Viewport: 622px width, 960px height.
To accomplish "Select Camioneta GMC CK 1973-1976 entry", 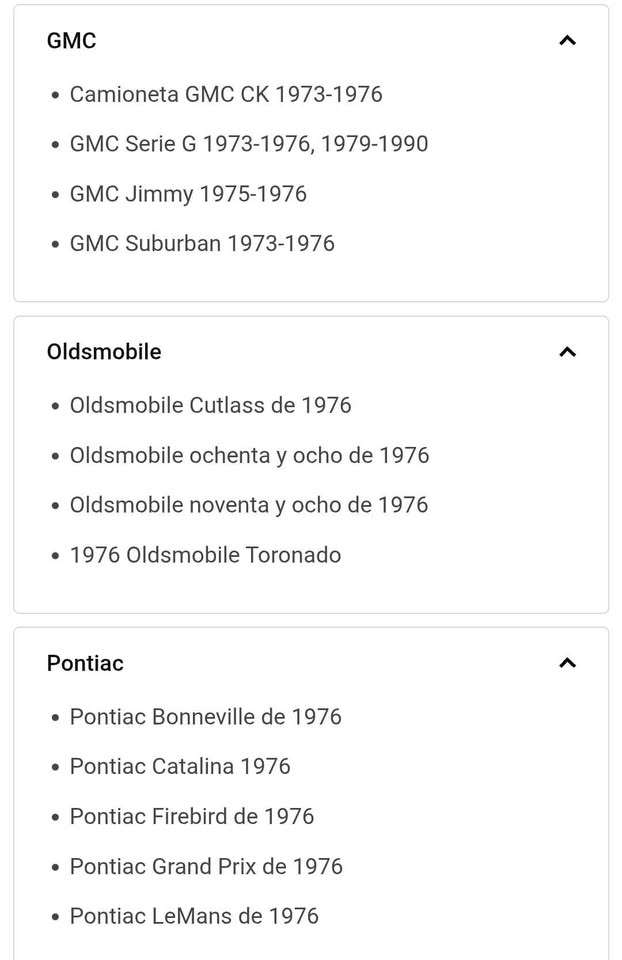I will pyautogui.click(x=226, y=94).
